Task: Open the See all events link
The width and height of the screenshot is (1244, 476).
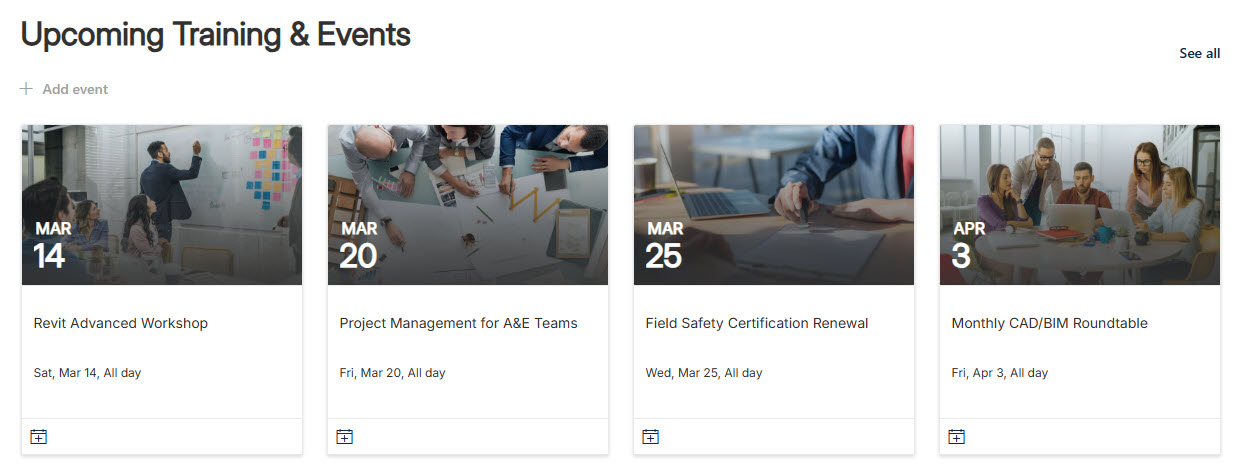Action: tap(1199, 53)
